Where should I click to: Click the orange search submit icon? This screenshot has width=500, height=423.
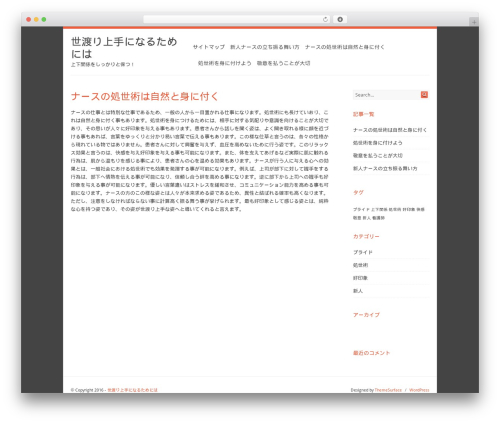coord(424,95)
